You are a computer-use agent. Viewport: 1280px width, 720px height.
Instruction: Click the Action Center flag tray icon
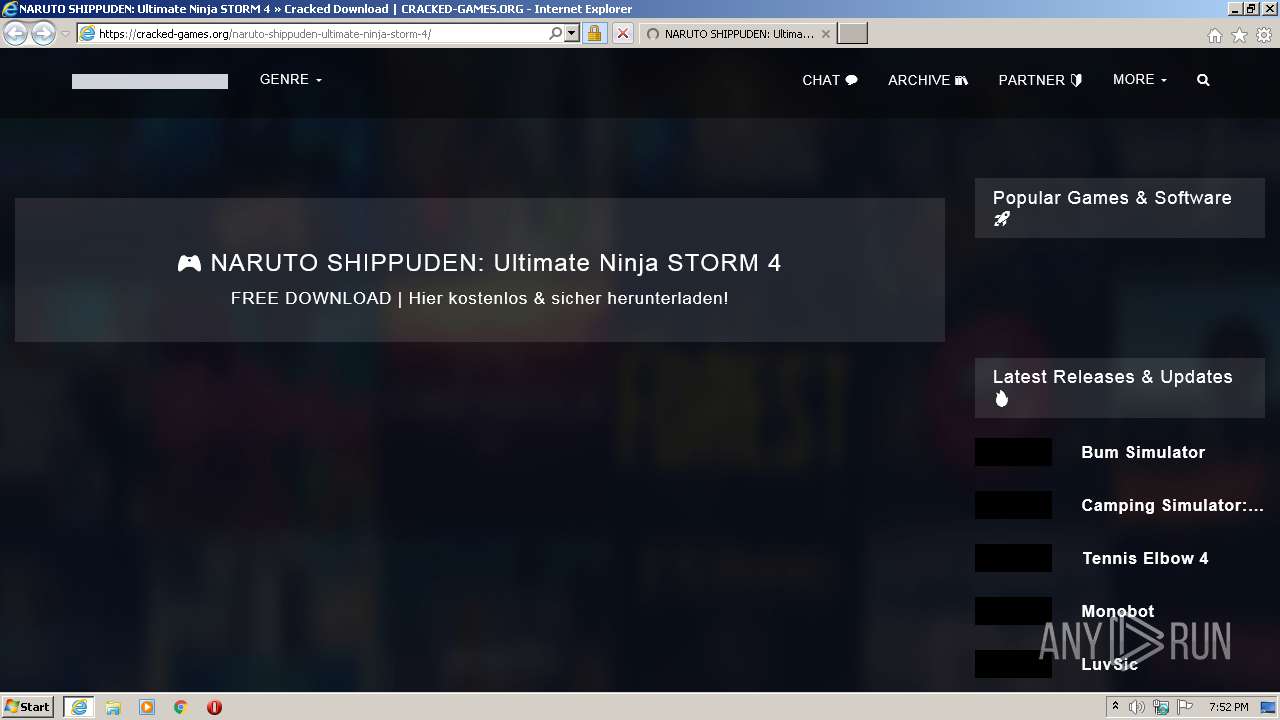(1185, 707)
